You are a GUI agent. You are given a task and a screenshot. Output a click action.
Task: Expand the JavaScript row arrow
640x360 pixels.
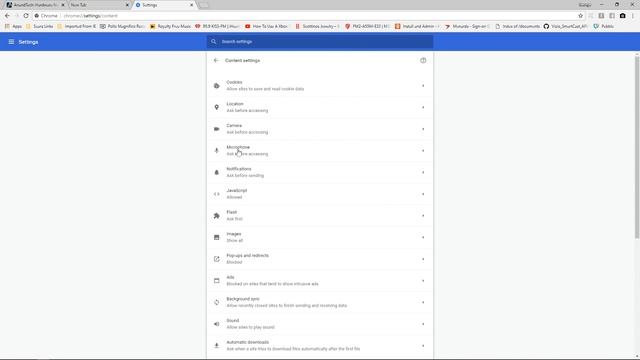click(x=423, y=194)
